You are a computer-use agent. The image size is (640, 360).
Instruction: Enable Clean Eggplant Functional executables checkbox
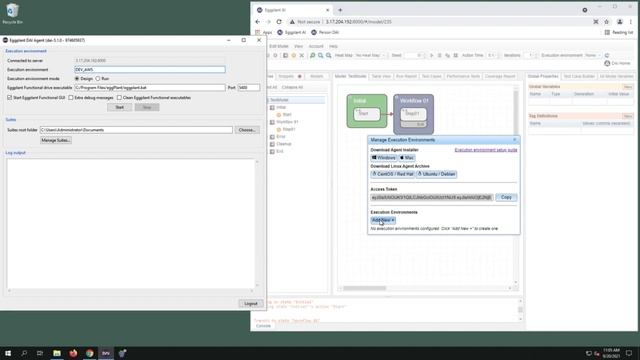[119, 98]
